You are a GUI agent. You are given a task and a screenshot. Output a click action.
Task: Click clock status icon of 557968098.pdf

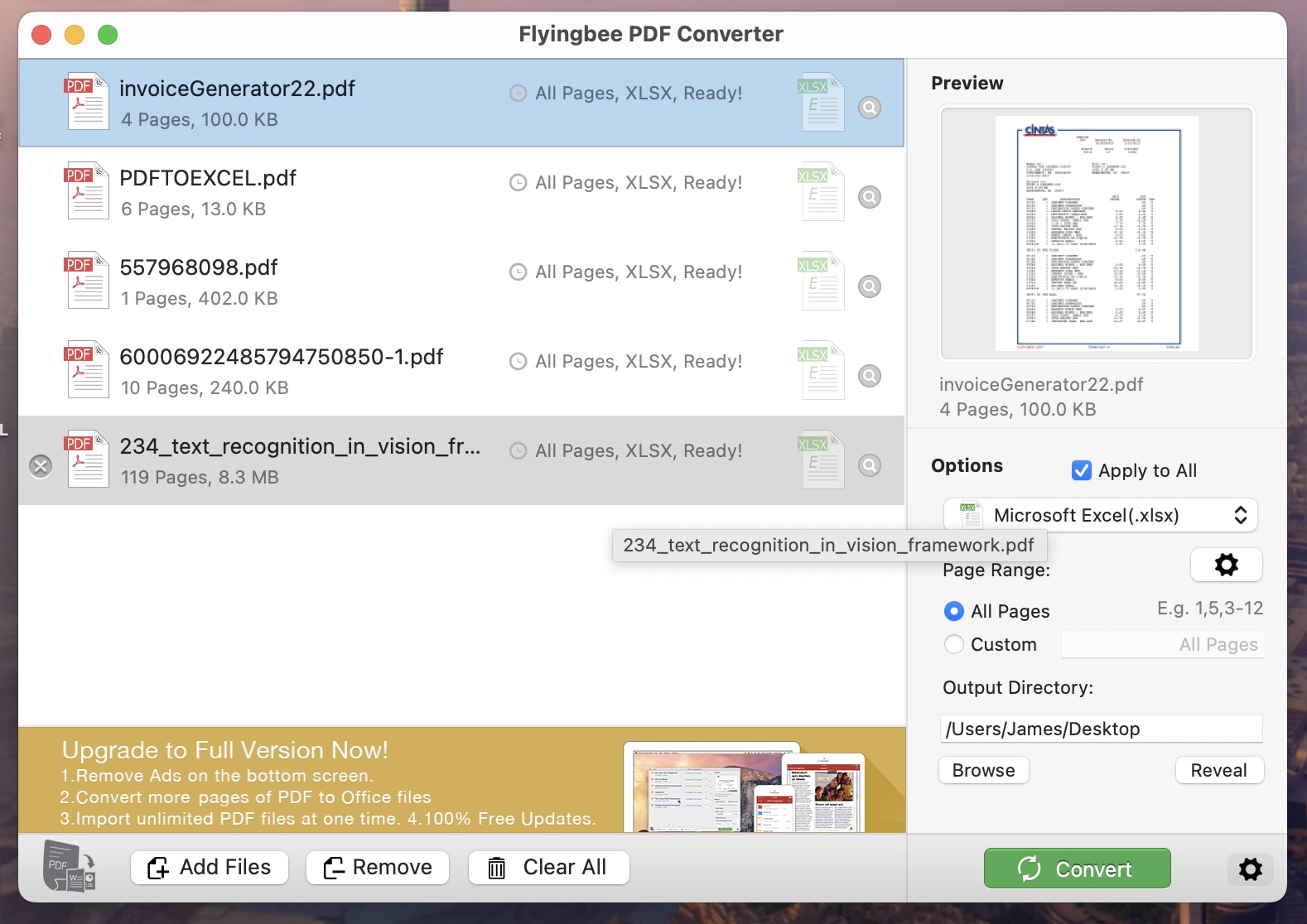click(x=518, y=272)
